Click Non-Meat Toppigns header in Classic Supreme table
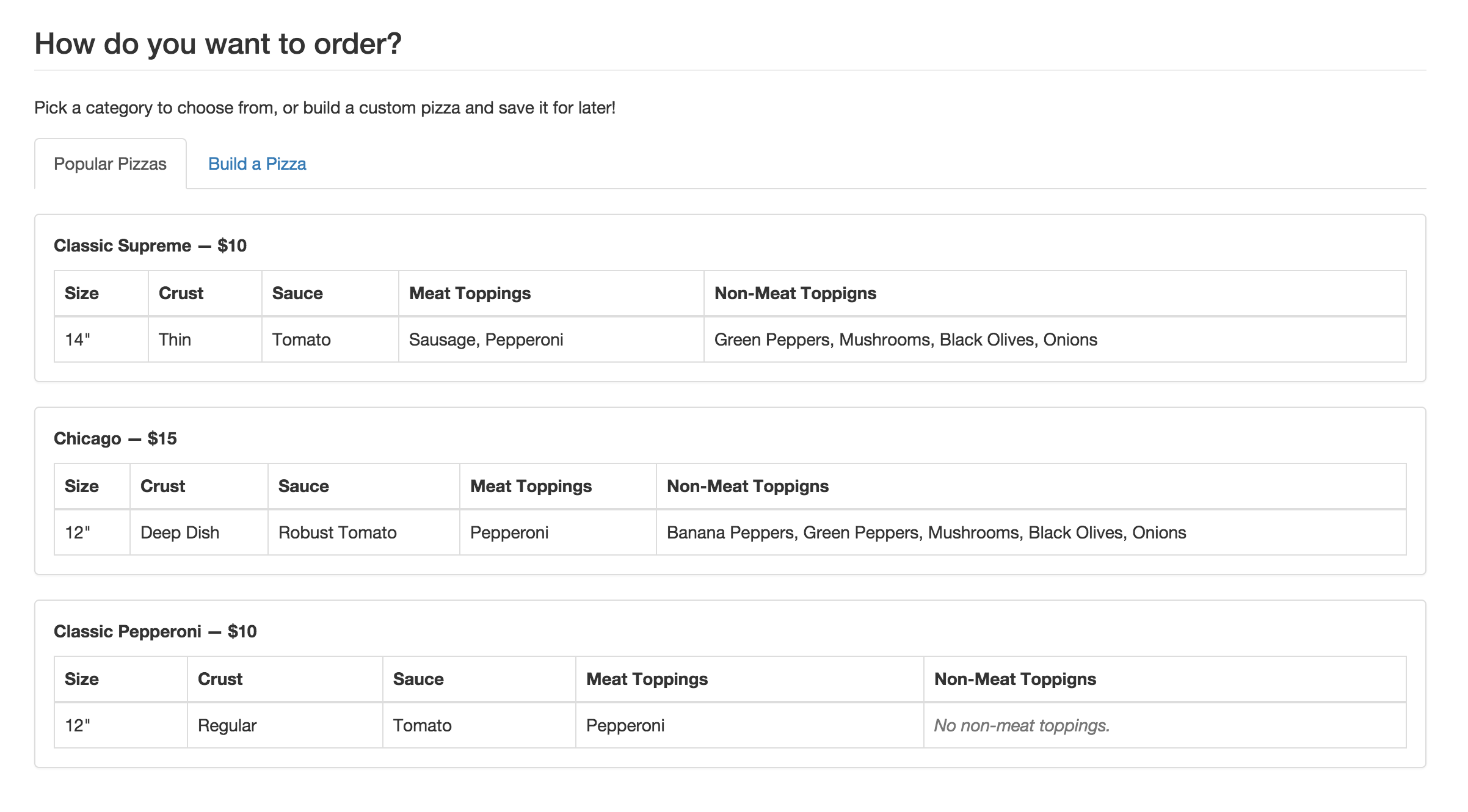1468x812 pixels. 1055,293
